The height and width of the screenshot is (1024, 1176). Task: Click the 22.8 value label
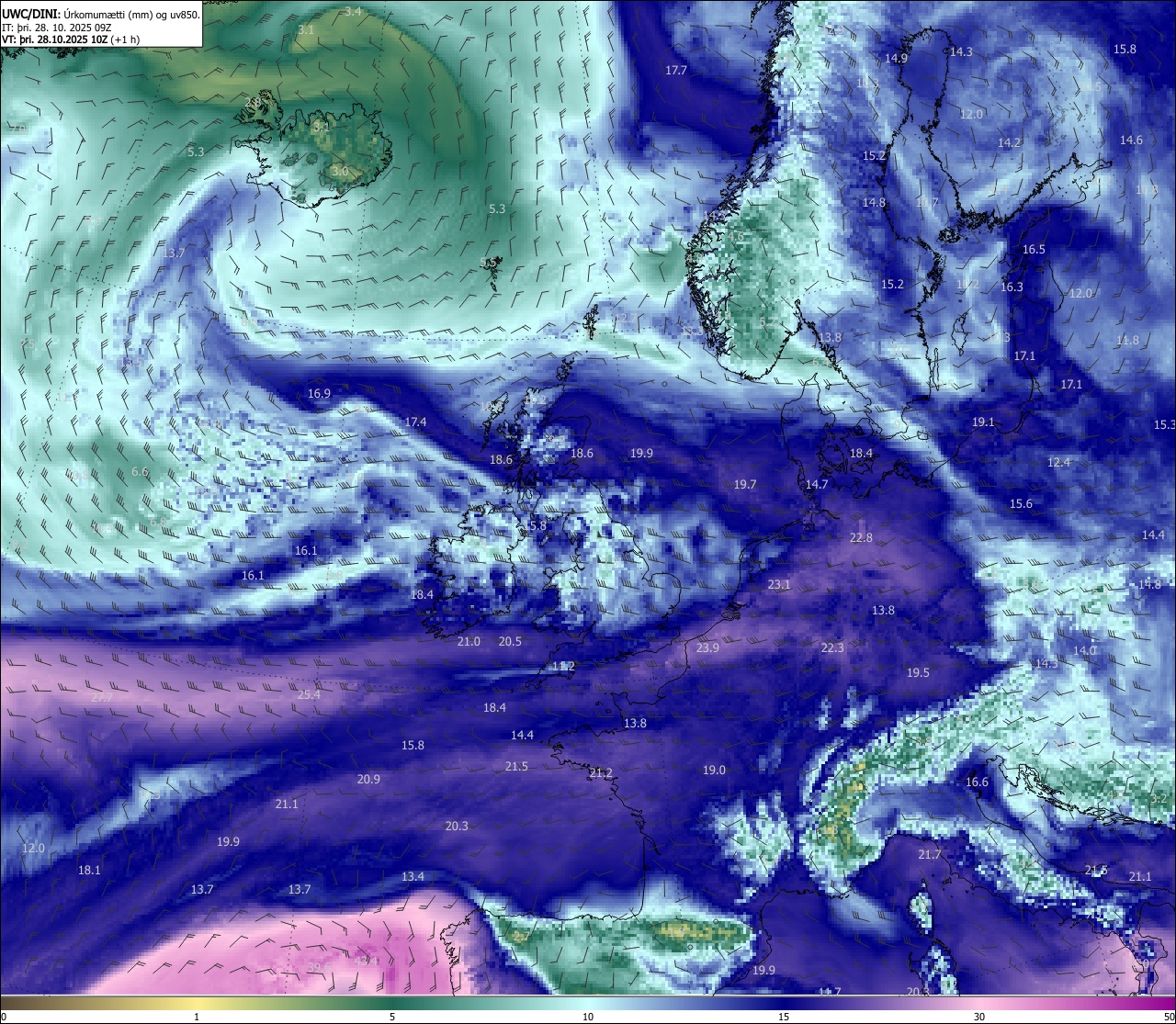tap(861, 538)
